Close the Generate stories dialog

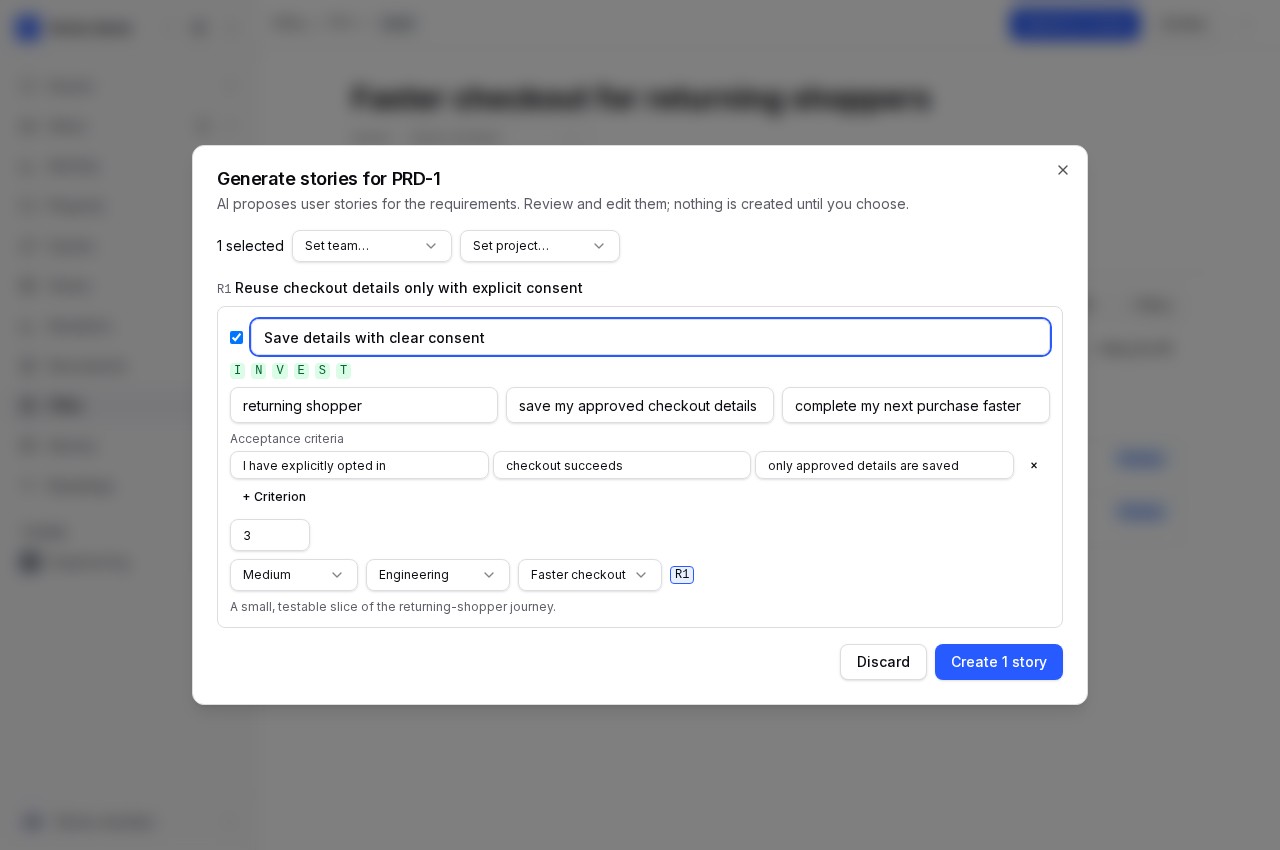[1063, 170]
